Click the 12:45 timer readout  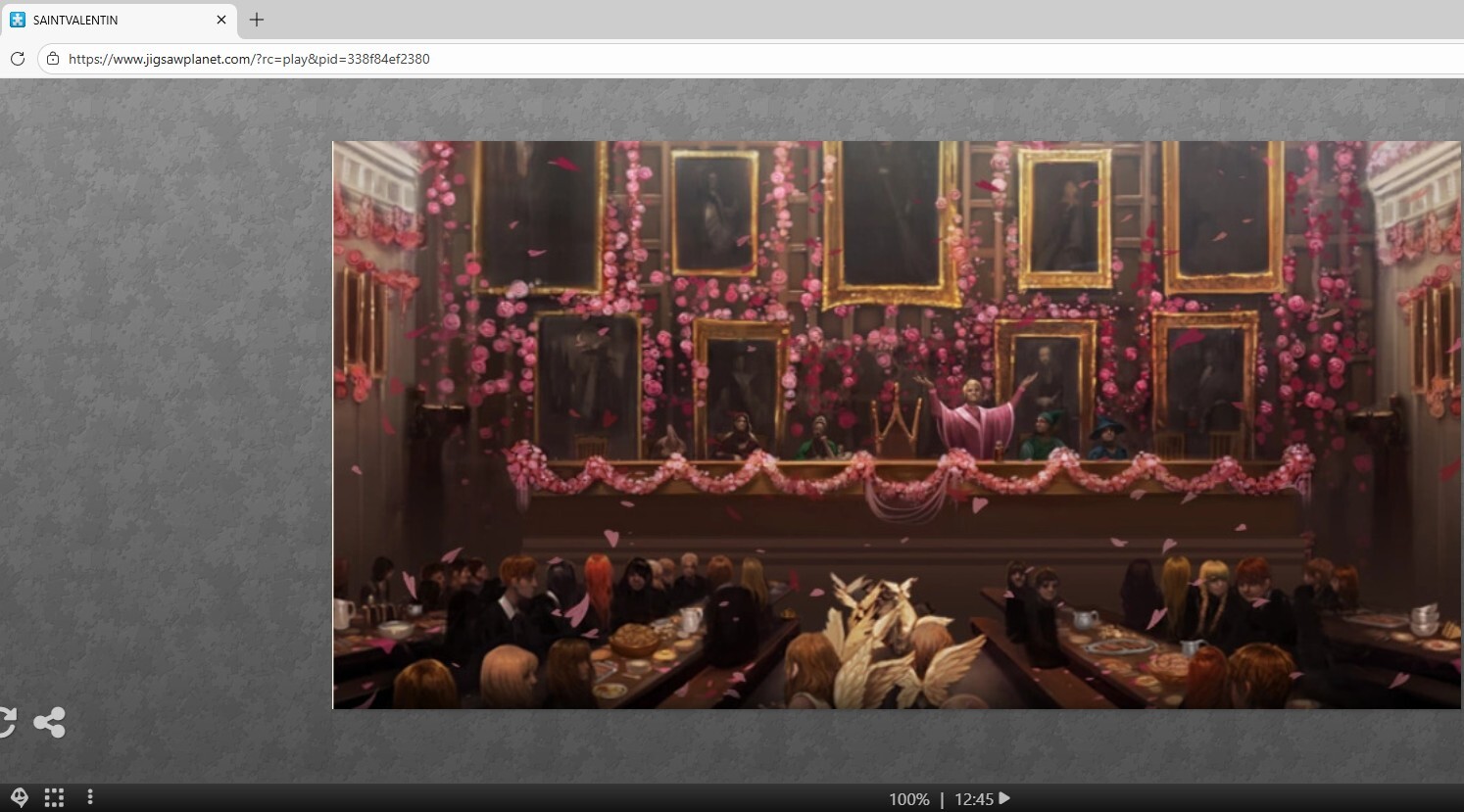[974, 799]
